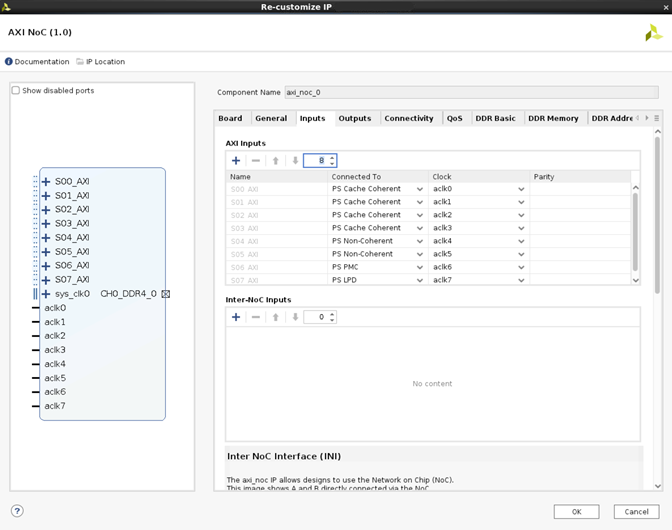Switch to the Board tab

[x=230, y=118]
